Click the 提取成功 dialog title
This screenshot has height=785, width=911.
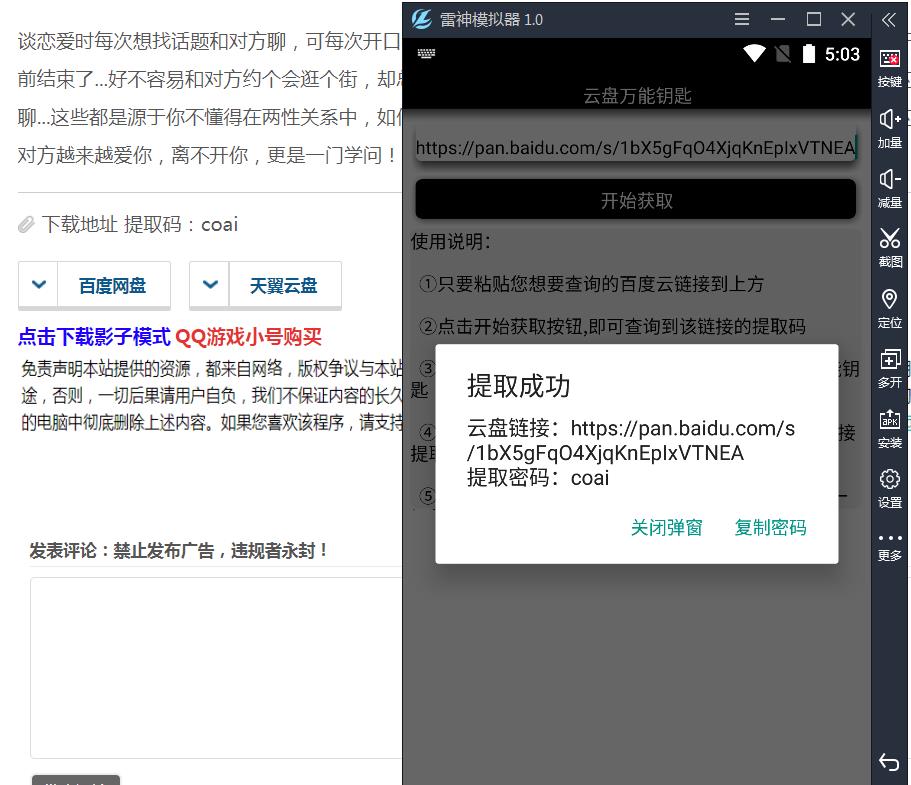[x=518, y=386]
